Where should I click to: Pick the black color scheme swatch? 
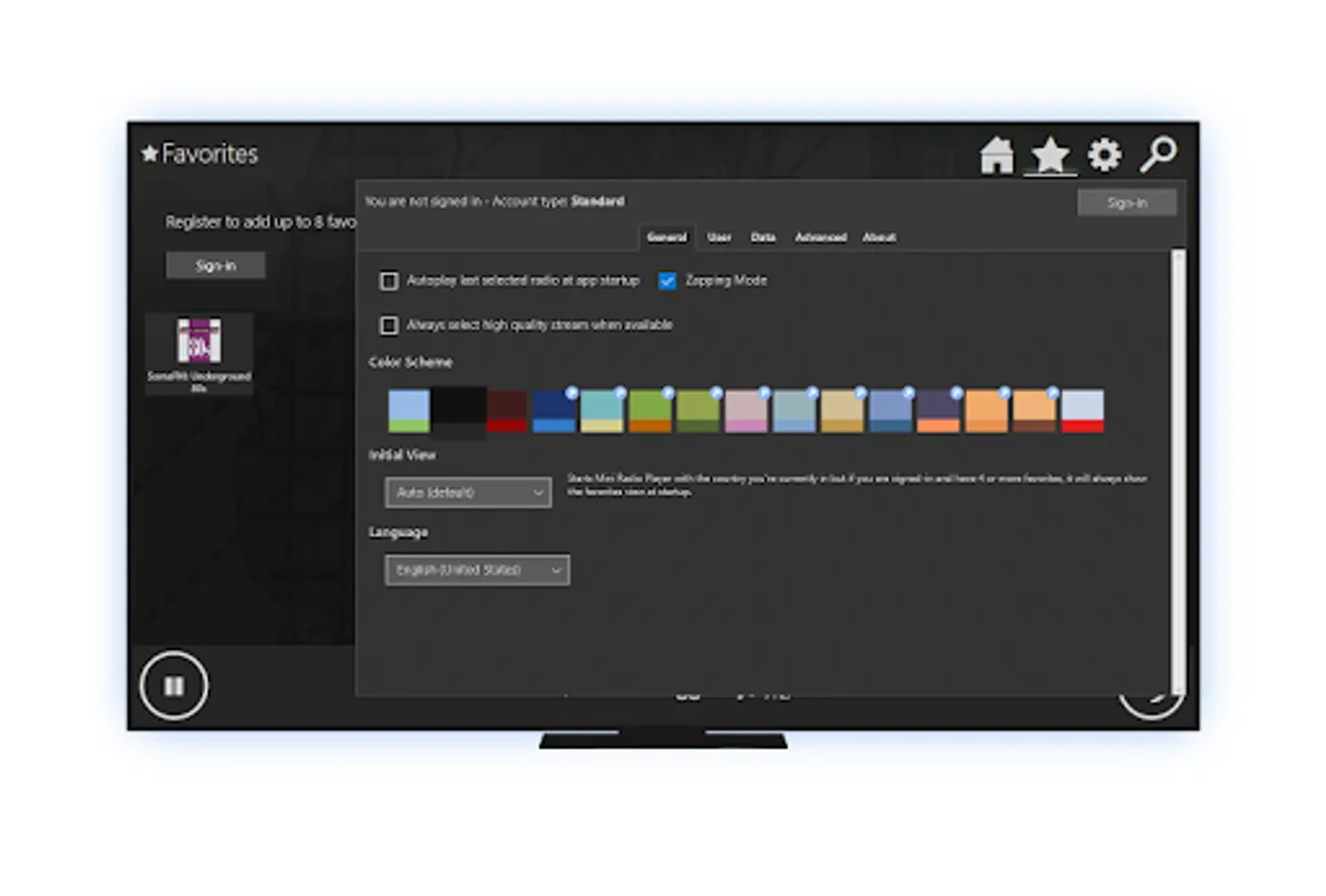click(458, 411)
